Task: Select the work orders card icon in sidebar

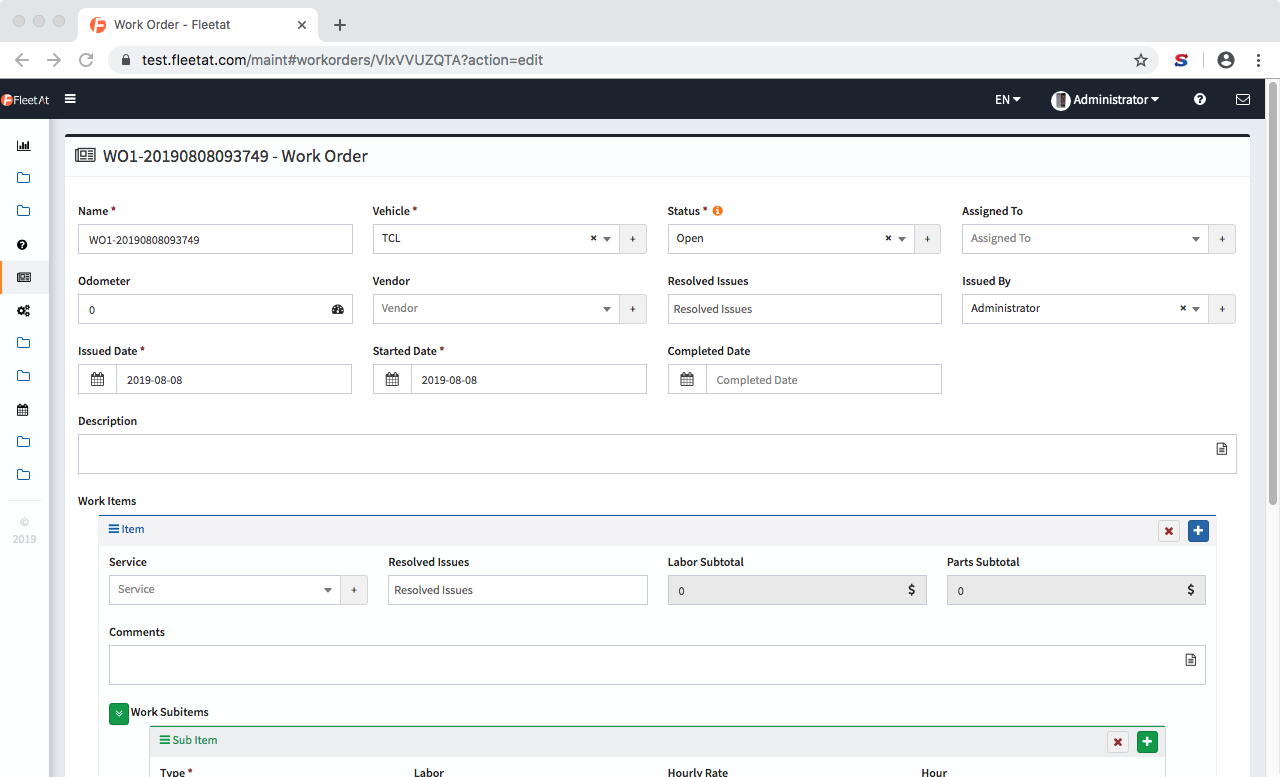Action: coord(23,277)
